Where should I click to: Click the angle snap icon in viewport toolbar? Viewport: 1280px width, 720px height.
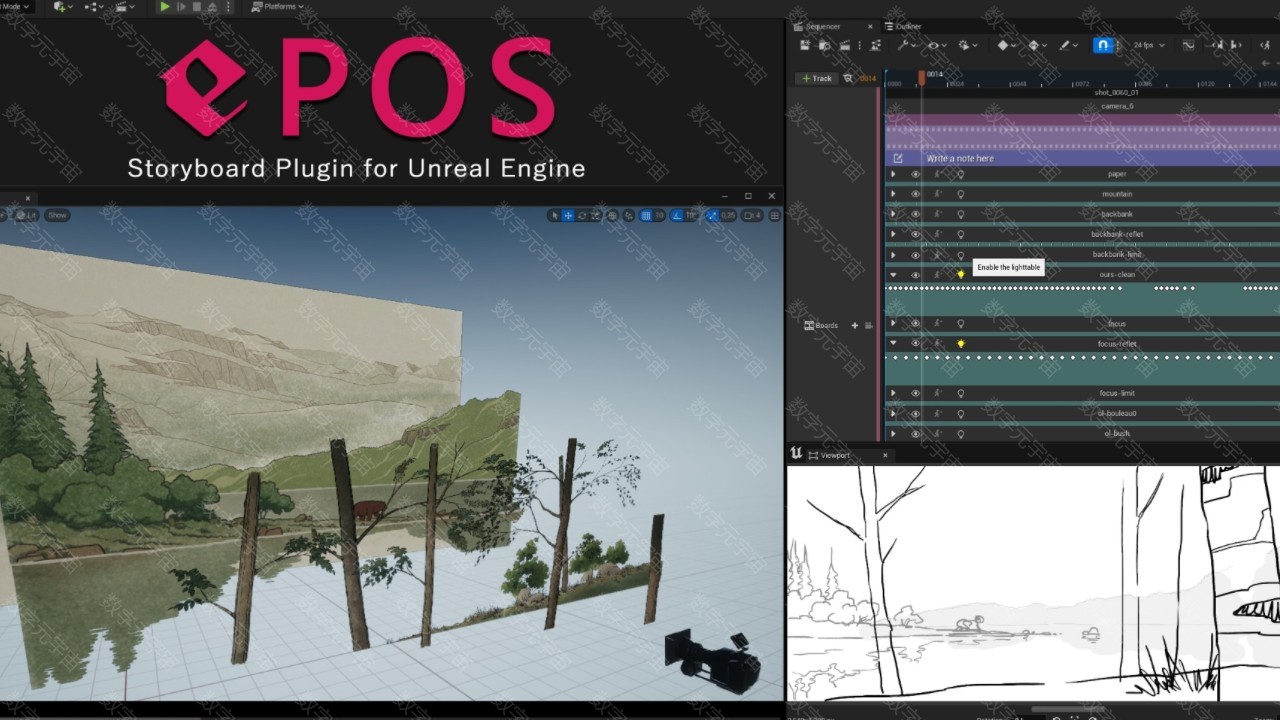(x=676, y=215)
